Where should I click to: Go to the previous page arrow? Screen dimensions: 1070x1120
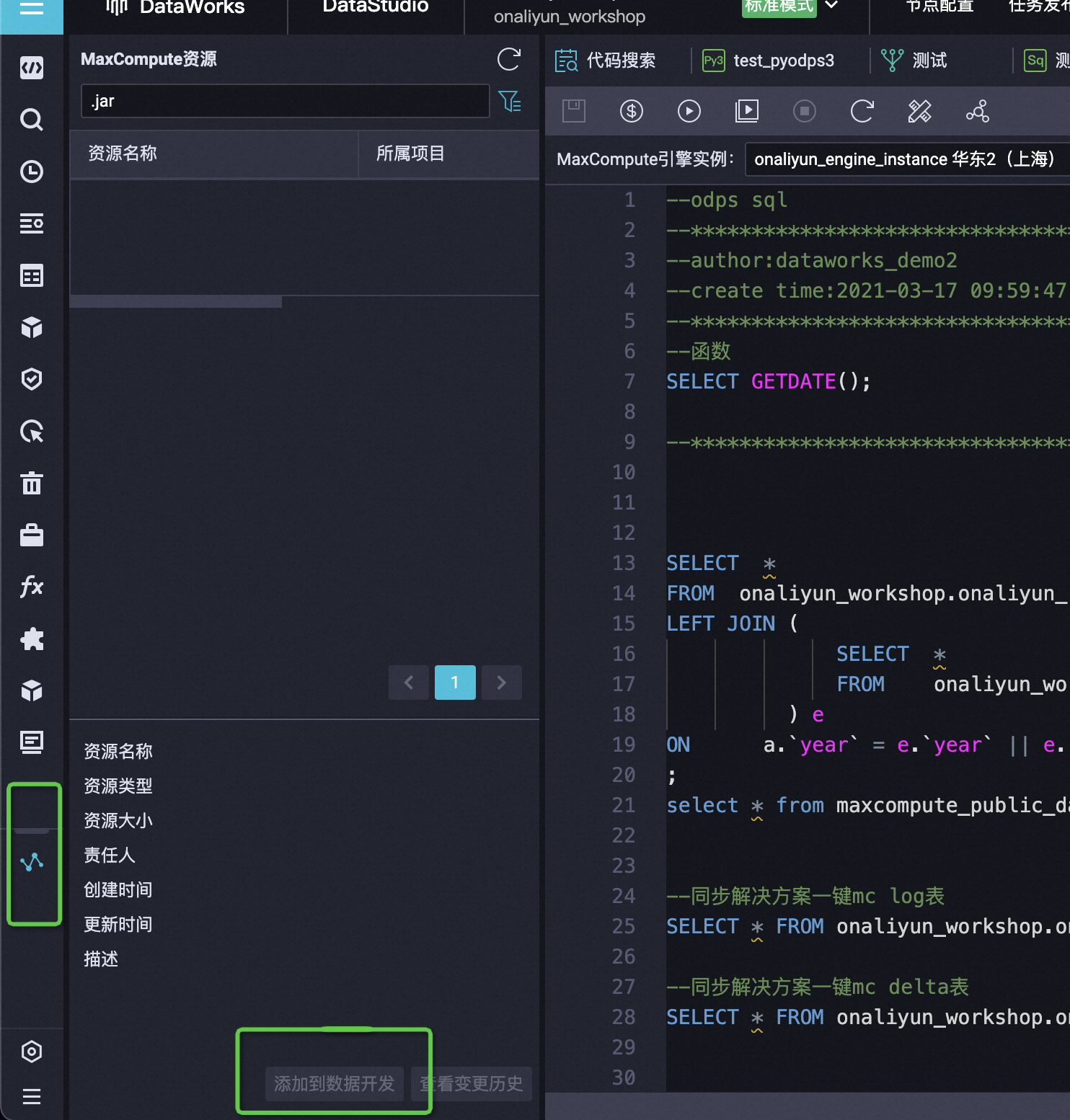(x=409, y=683)
